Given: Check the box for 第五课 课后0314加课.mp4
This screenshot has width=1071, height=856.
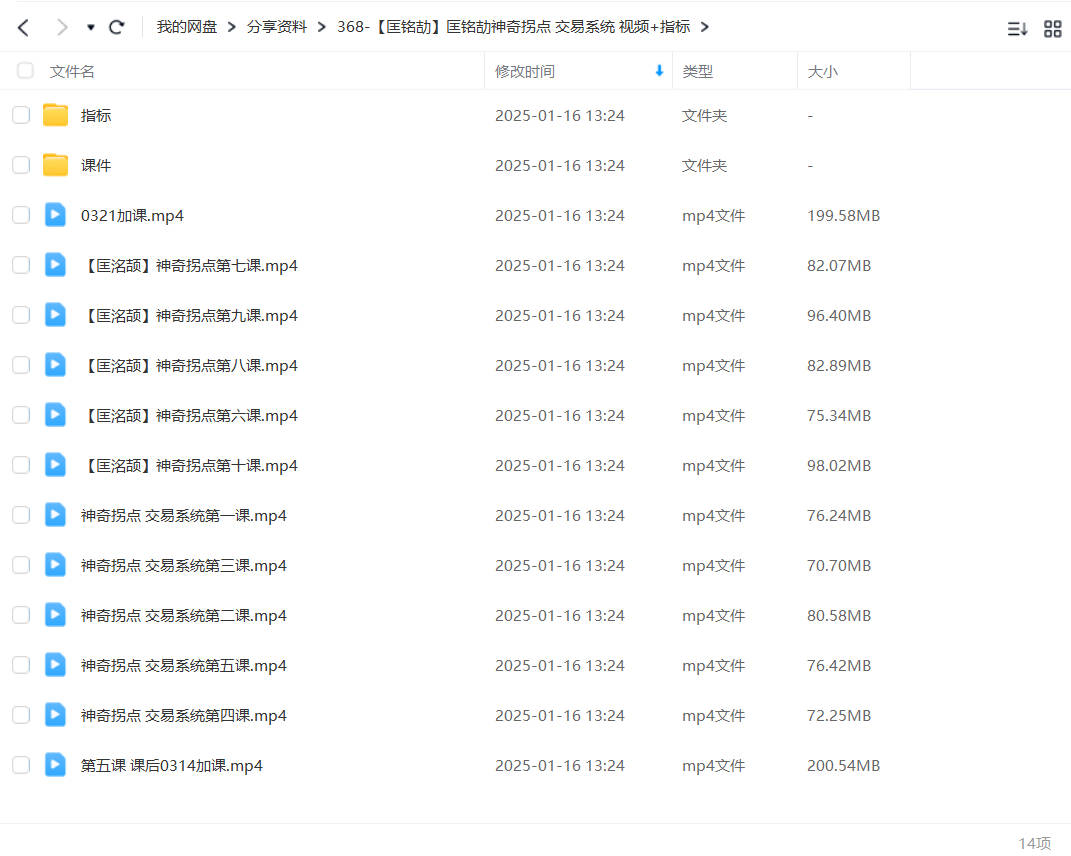Looking at the screenshot, I should [x=21, y=764].
